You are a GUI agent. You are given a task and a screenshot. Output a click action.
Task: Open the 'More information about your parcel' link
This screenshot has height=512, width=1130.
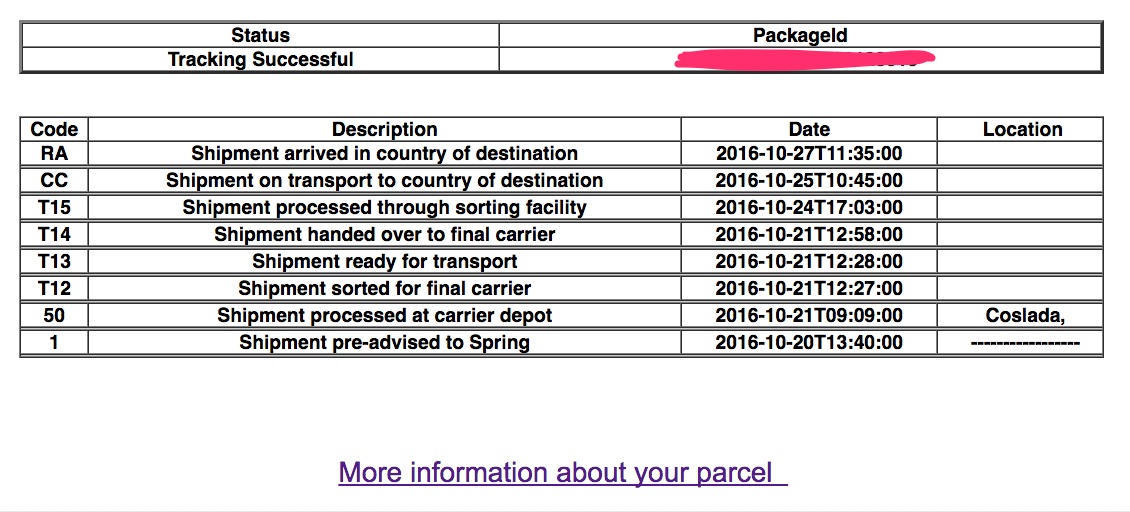click(563, 472)
